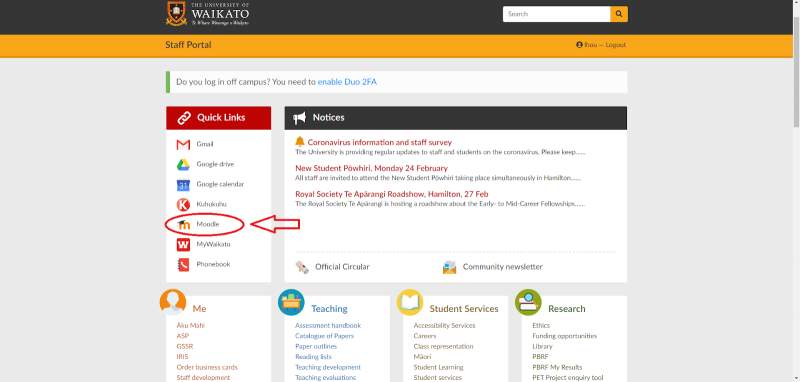The width and height of the screenshot is (800, 382).
Task: Open the Community newsletter link
Action: coord(503,267)
